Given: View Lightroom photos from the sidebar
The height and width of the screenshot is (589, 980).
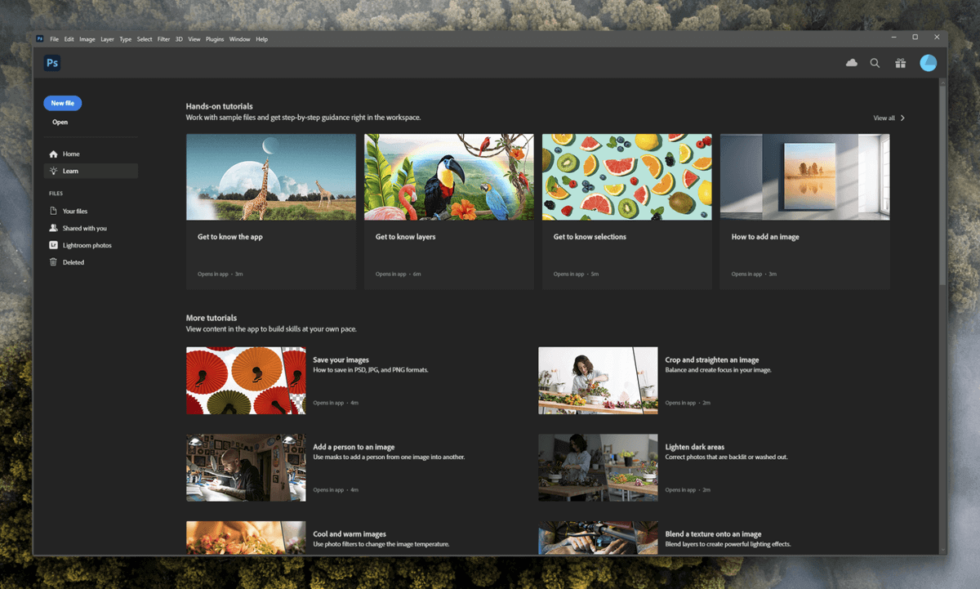Looking at the screenshot, I should [x=86, y=244].
